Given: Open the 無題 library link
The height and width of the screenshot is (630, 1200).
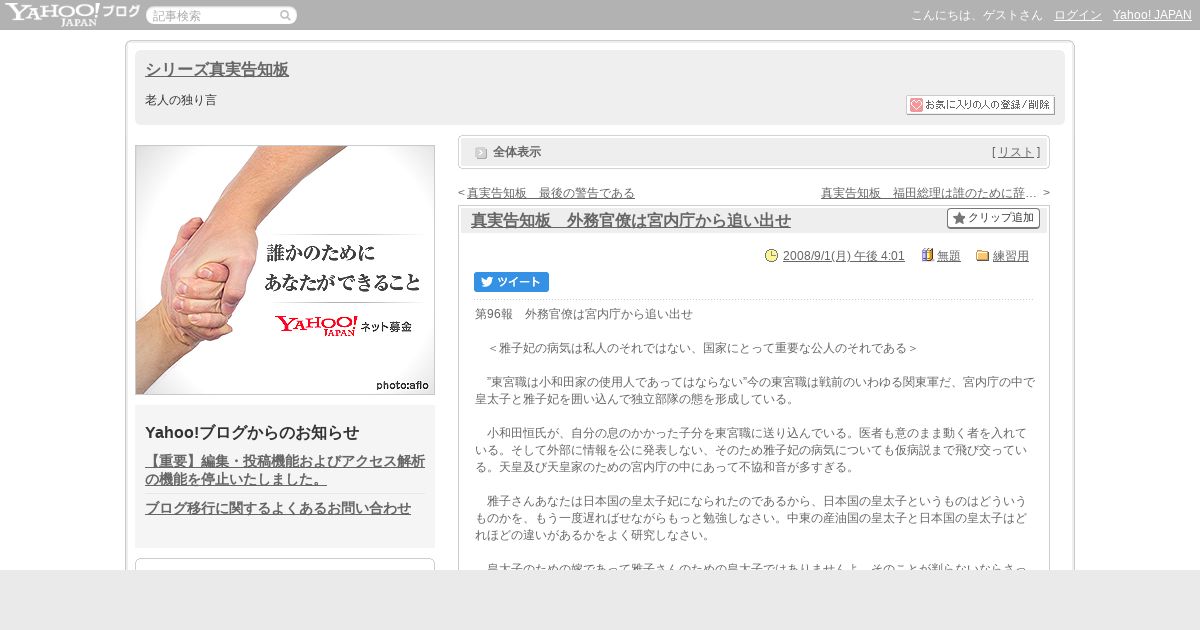Looking at the screenshot, I should coord(949,256).
